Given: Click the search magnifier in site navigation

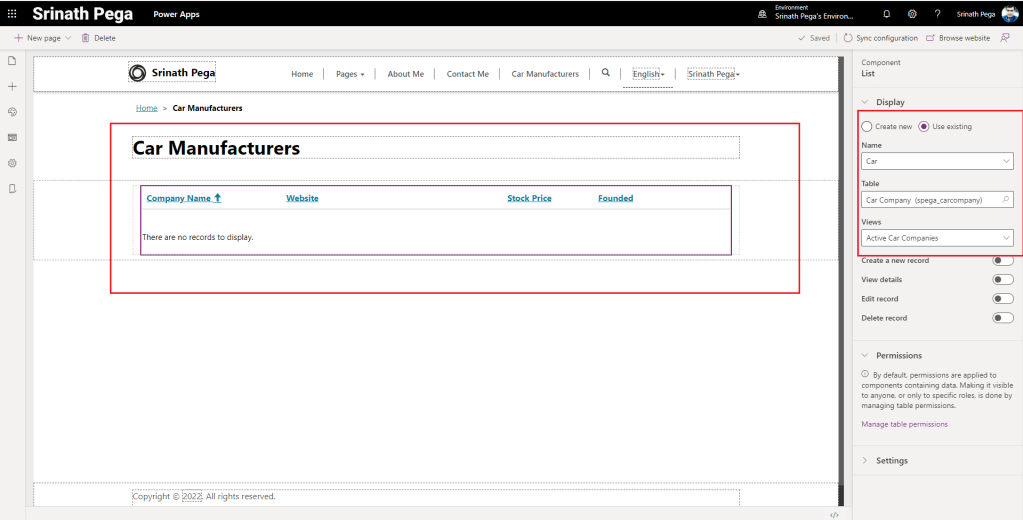Looking at the screenshot, I should (x=605, y=73).
